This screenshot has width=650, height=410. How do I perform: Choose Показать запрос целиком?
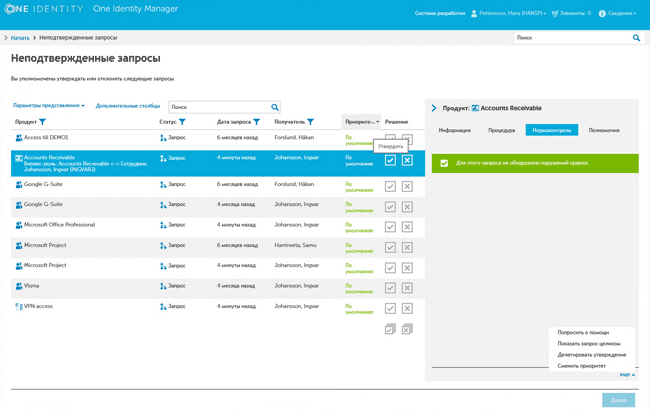click(x=589, y=344)
